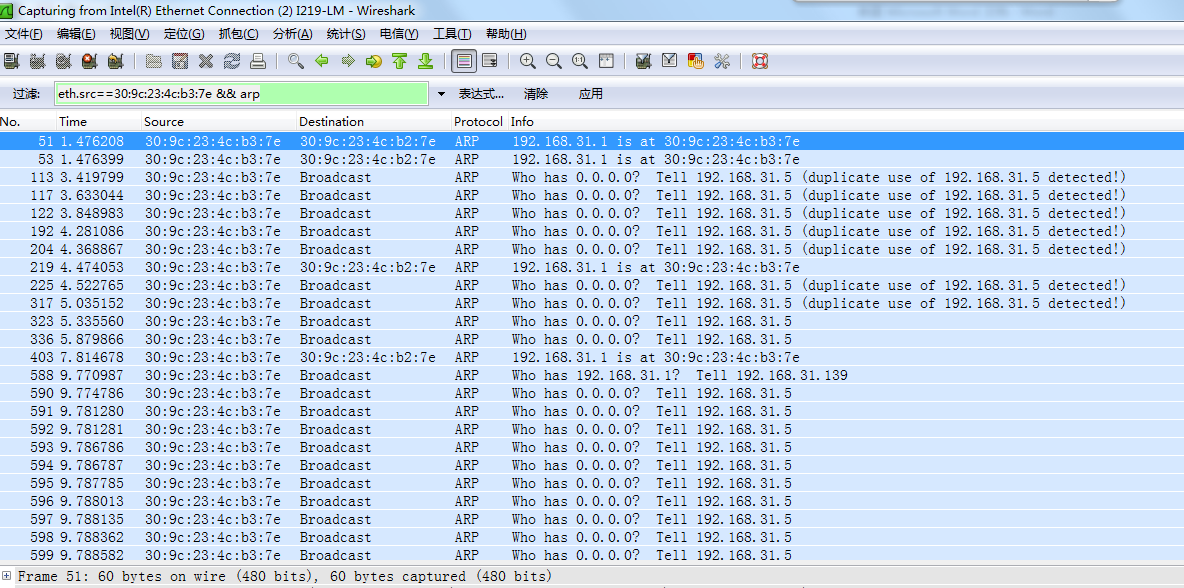The width and height of the screenshot is (1184, 588).
Task: Open the 文件(F) menu
Action: point(23,34)
